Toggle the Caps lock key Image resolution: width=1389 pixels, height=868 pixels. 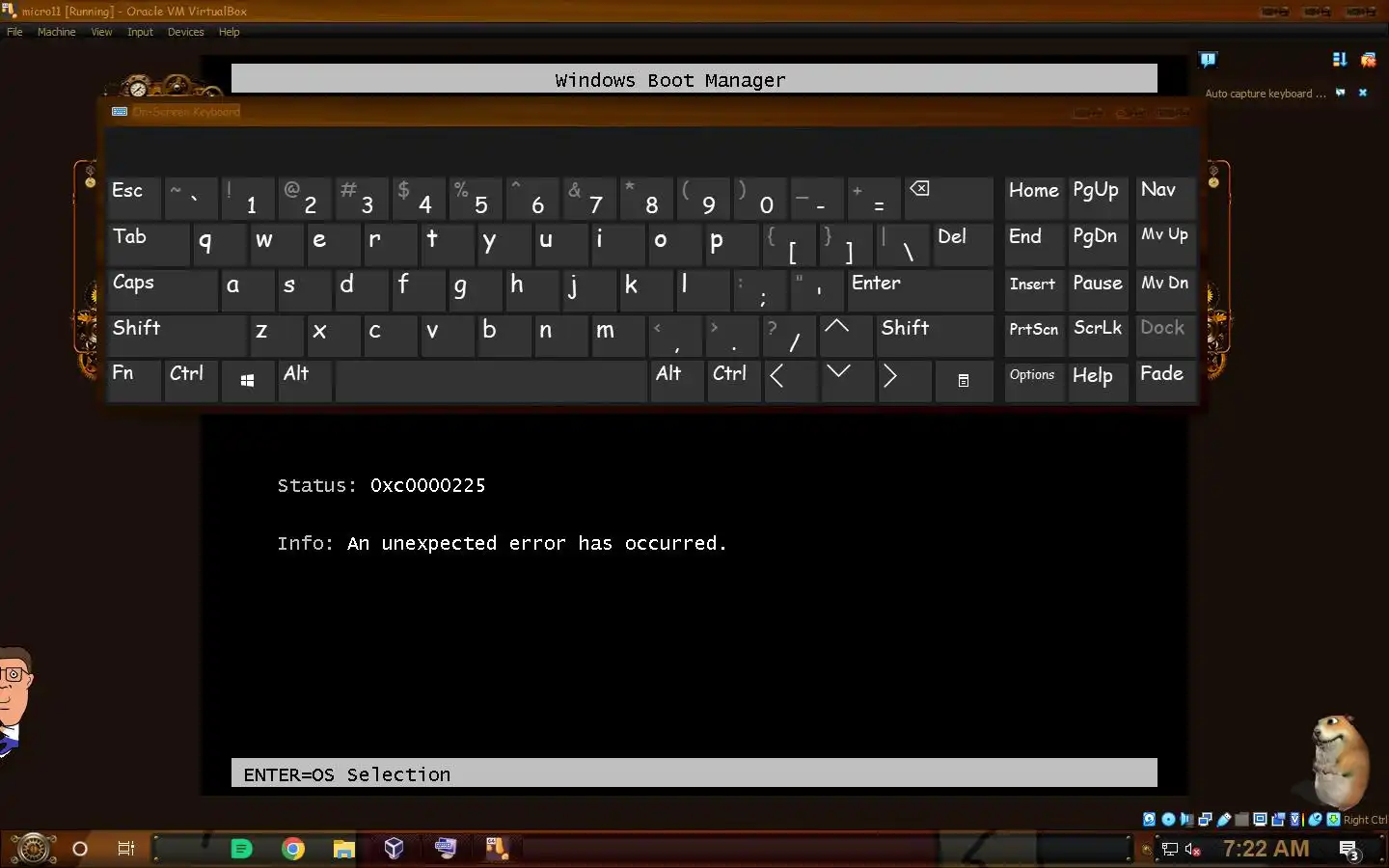pyautogui.click(x=162, y=288)
